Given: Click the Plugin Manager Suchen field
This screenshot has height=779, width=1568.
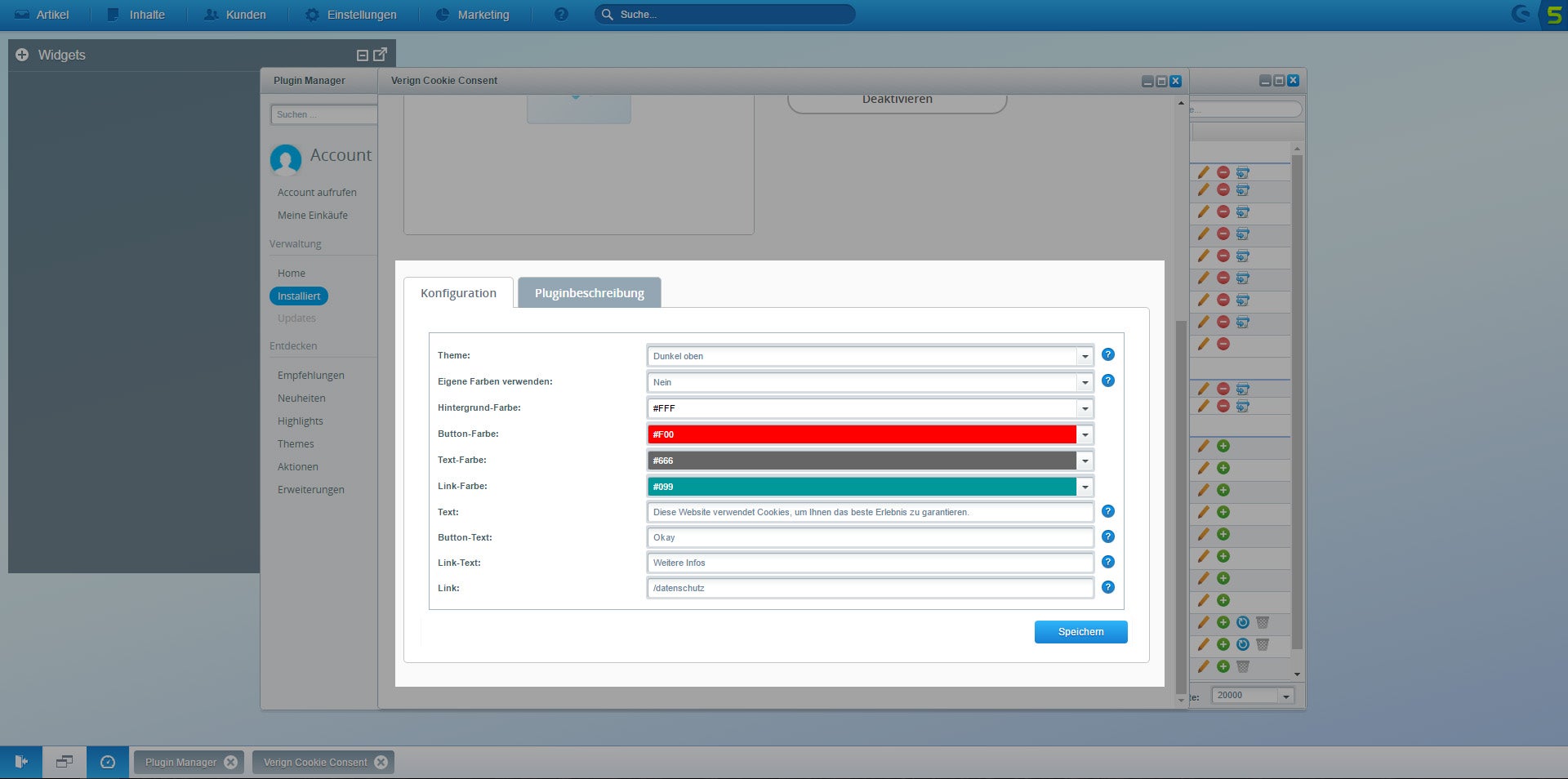Looking at the screenshot, I should tap(324, 114).
